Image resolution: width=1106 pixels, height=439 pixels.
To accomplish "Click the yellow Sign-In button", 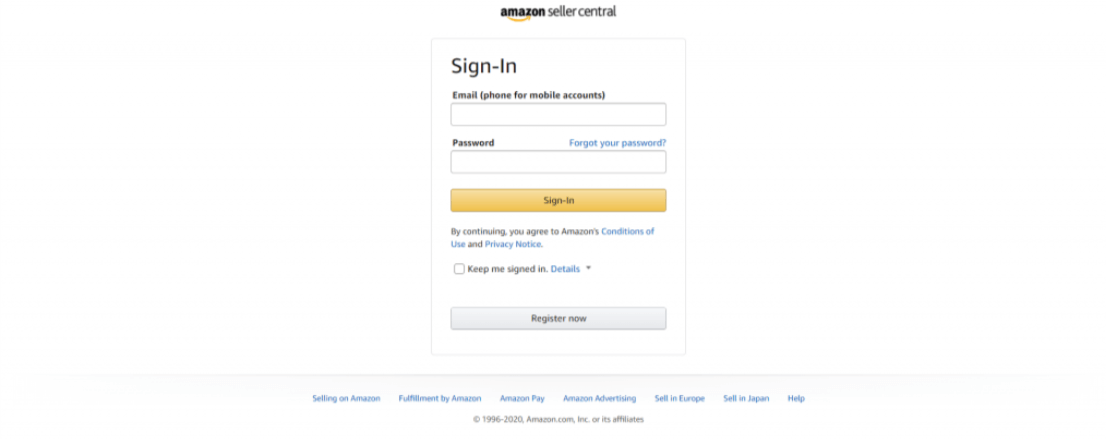I will [x=558, y=200].
